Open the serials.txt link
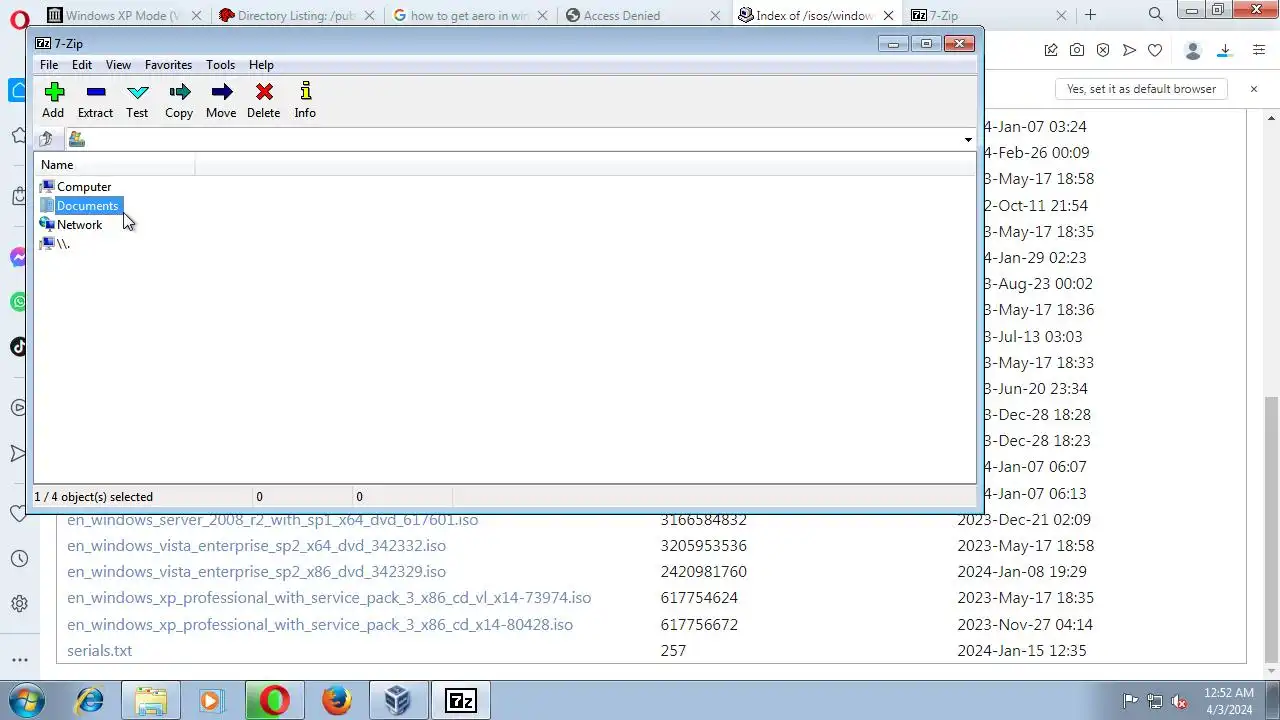Image resolution: width=1280 pixels, height=720 pixels. 99,650
